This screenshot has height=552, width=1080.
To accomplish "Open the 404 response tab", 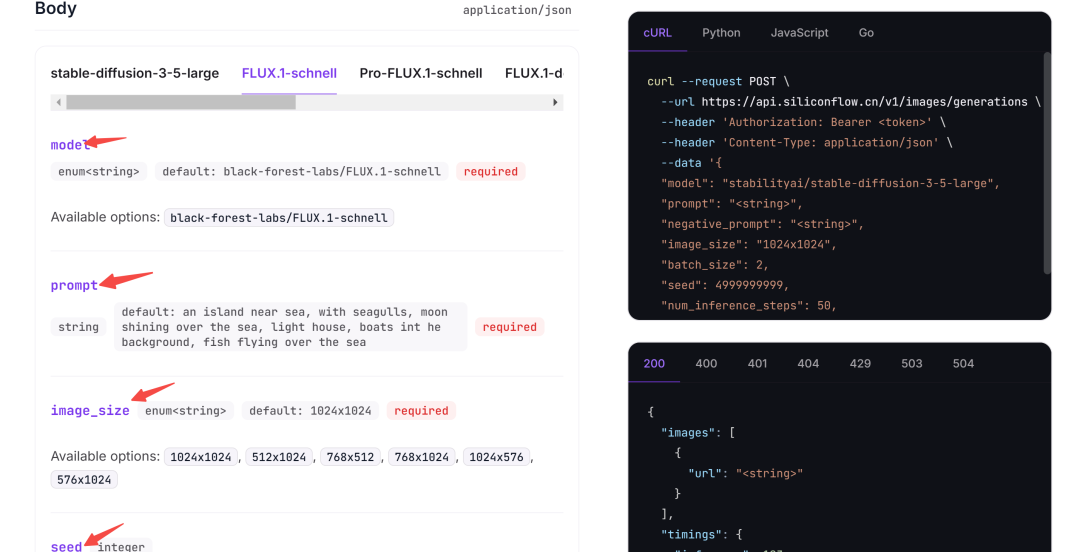I will pyautogui.click(x=808, y=363).
